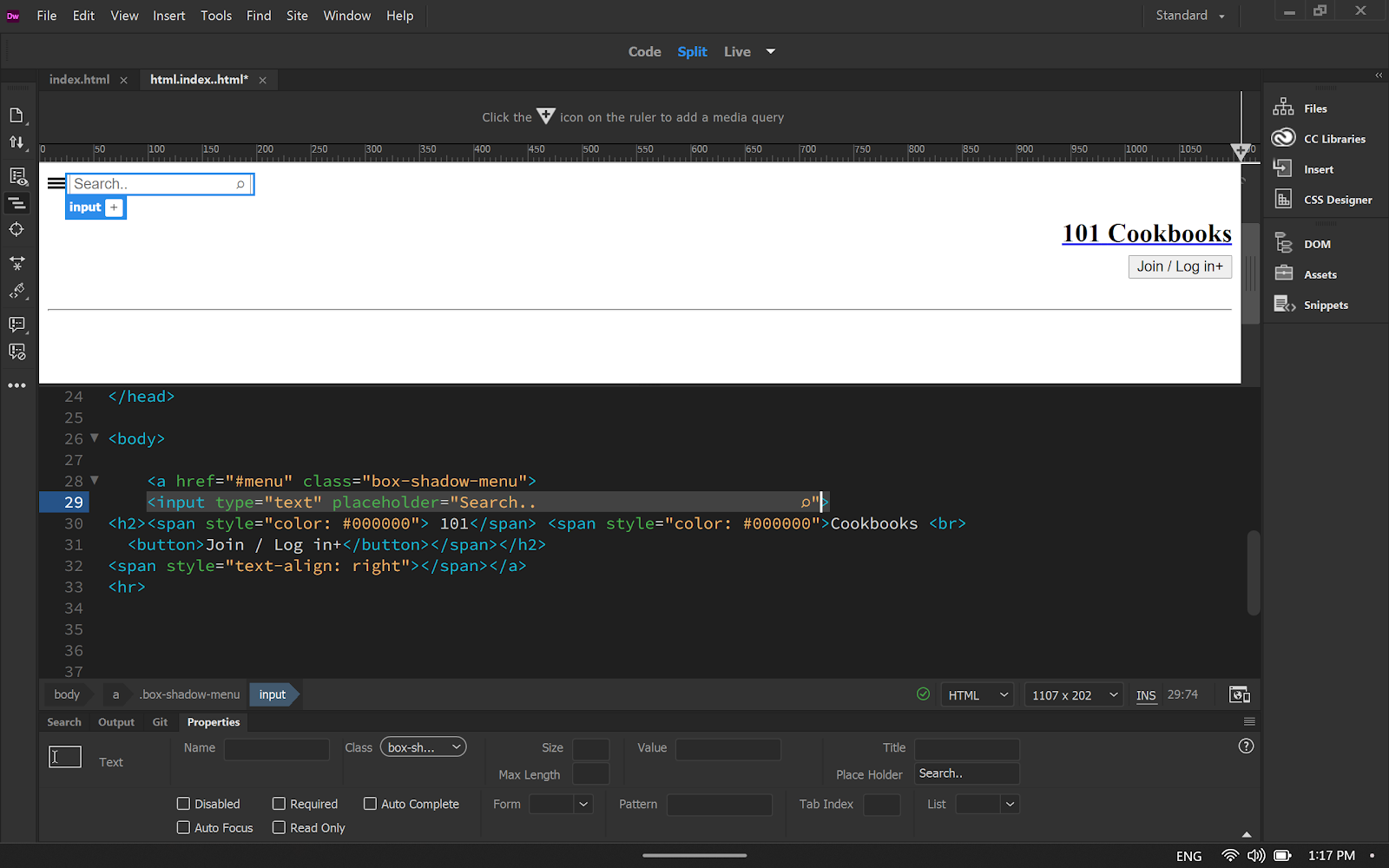Click the Format Source Code icon
This screenshot has width=1389, height=868.
[17, 291]
